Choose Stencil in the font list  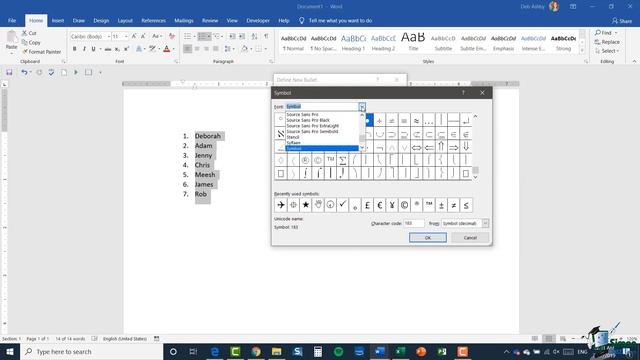pyautogui.click(x=293, y=137)
